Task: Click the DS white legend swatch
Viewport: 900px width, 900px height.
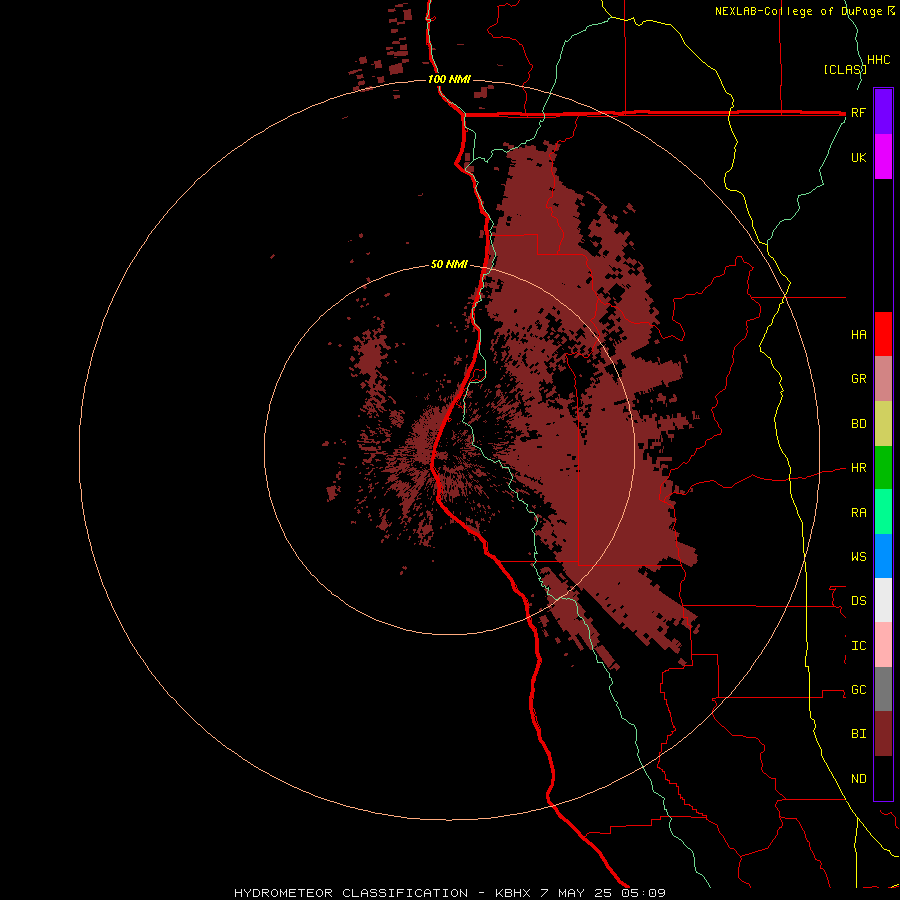Action: (x=883, y=600)
